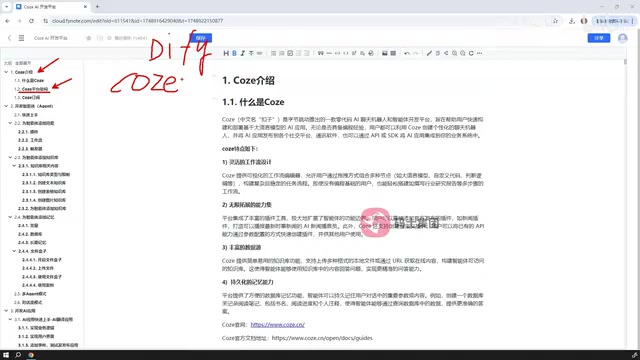This screenshot has height=360, width=640.
Task: Select the pencil drawing tool
Action: click(x=429, y=53)
